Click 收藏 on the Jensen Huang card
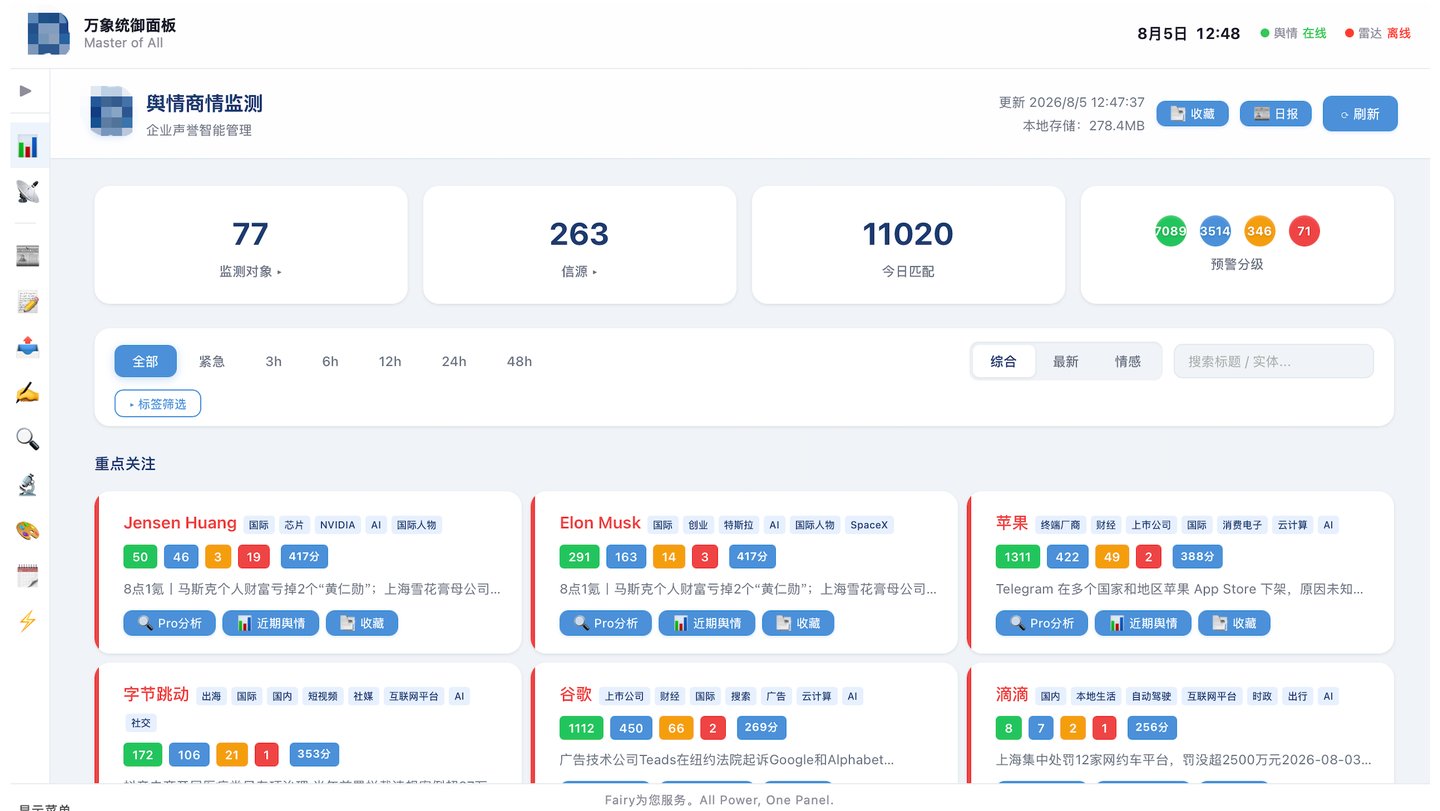Viewport: 1440px width, 811px height. pyautogui.click(x=362, y=623)
